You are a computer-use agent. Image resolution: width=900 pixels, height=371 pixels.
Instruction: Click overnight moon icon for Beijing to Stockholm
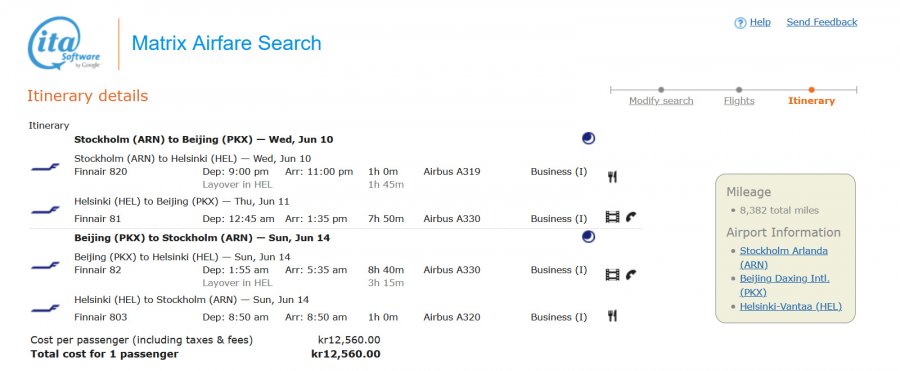588,237
